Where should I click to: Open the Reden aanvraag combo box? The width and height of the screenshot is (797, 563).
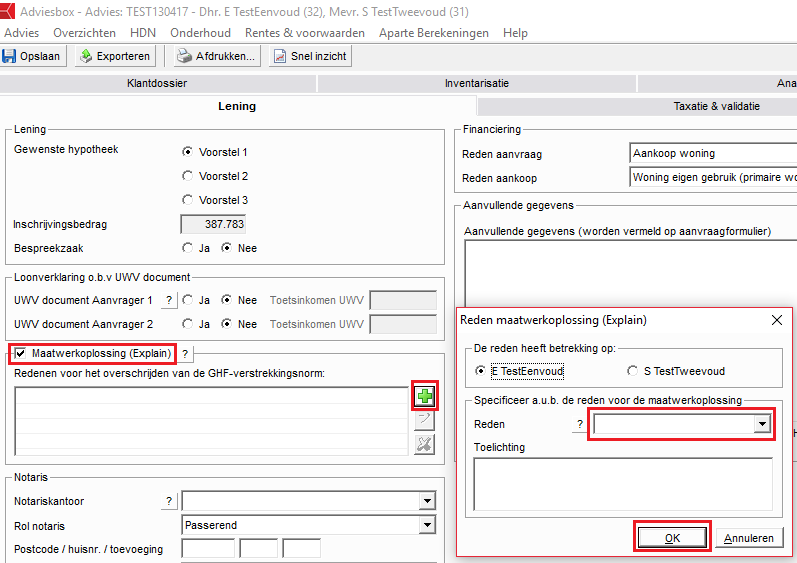(x=713, y=153)
